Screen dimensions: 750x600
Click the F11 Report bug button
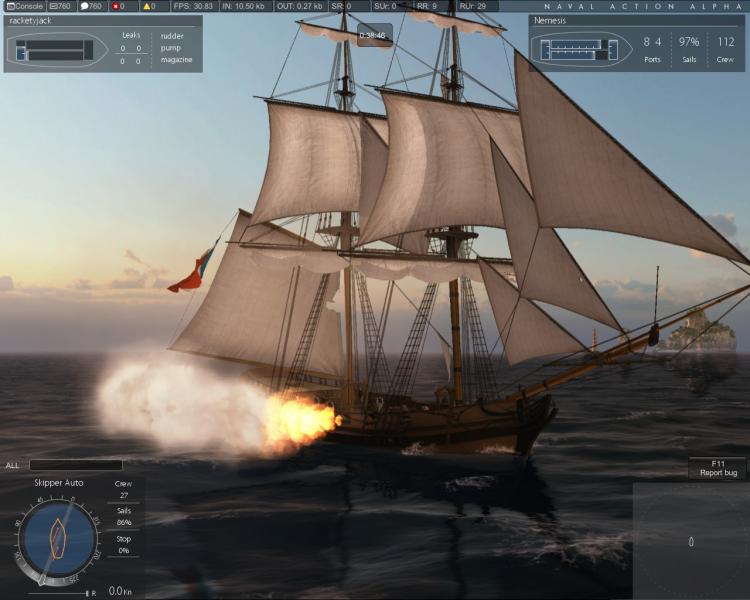click(x=718, y=468)
